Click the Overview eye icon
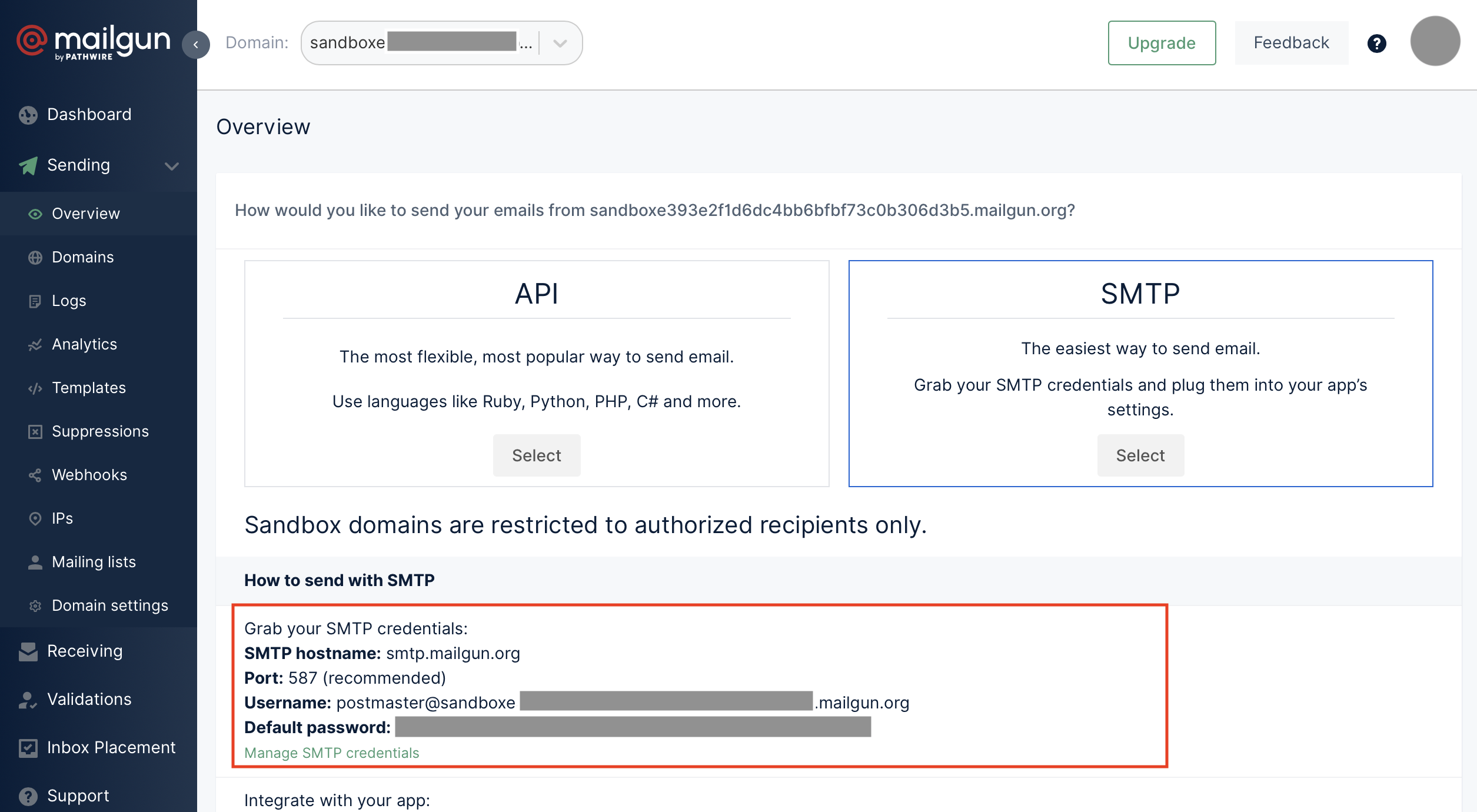 pos(35,214)
